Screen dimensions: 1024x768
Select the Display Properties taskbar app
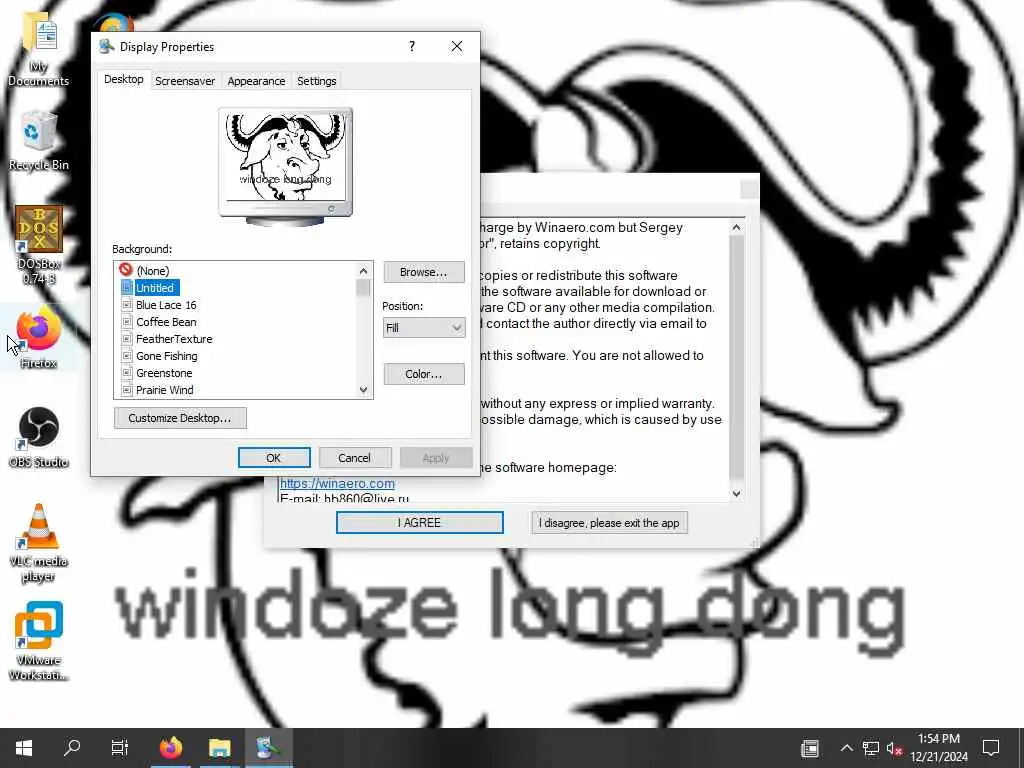point(268,748)
